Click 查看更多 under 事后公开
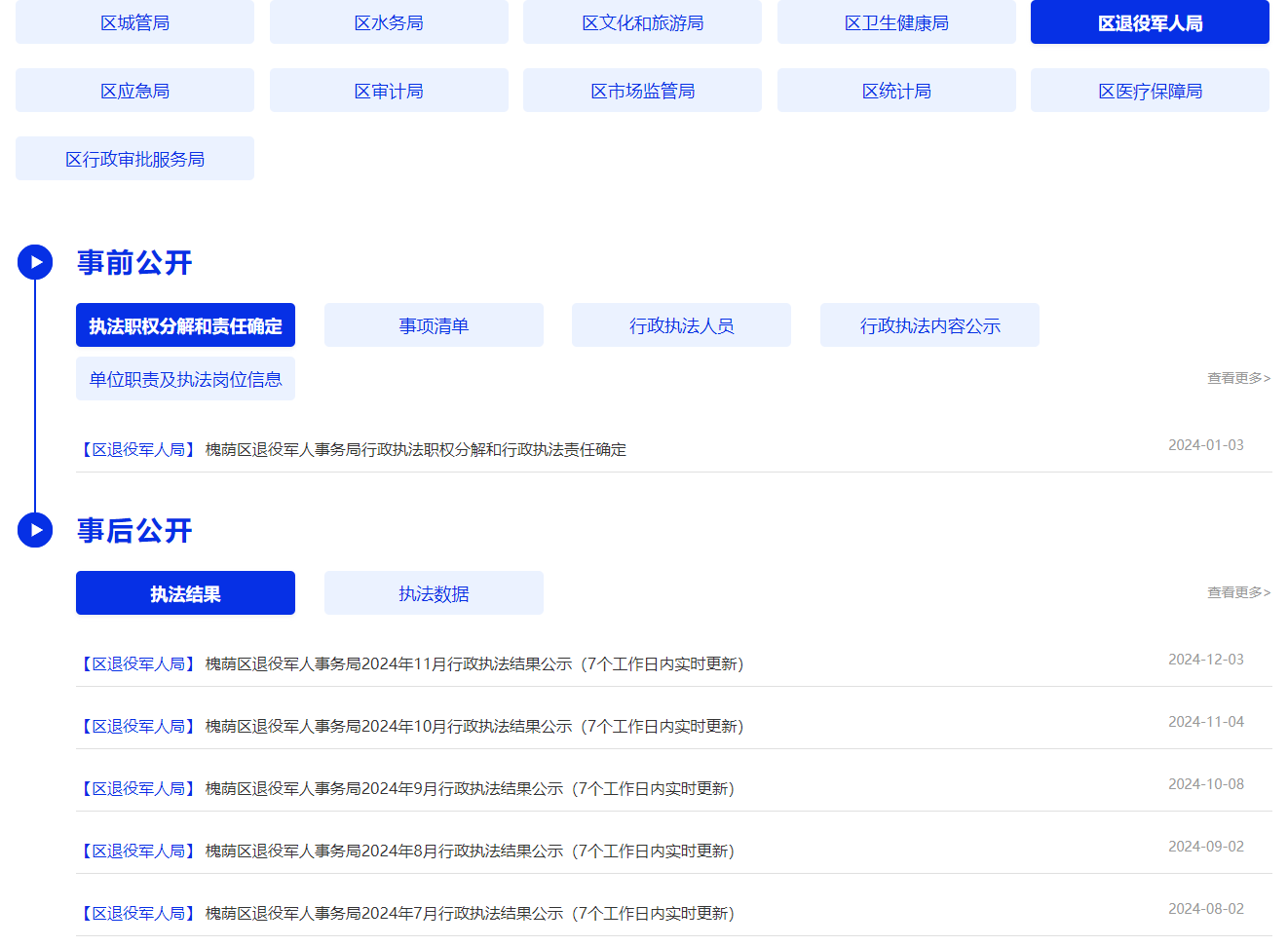 tap(1238, 592)
